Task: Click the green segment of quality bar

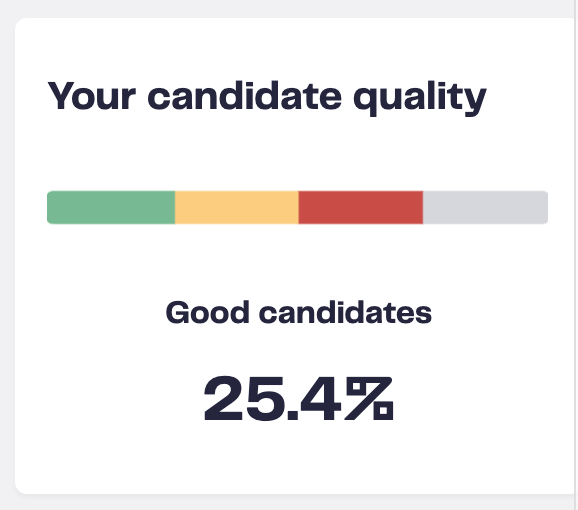Action: (111, 207)
